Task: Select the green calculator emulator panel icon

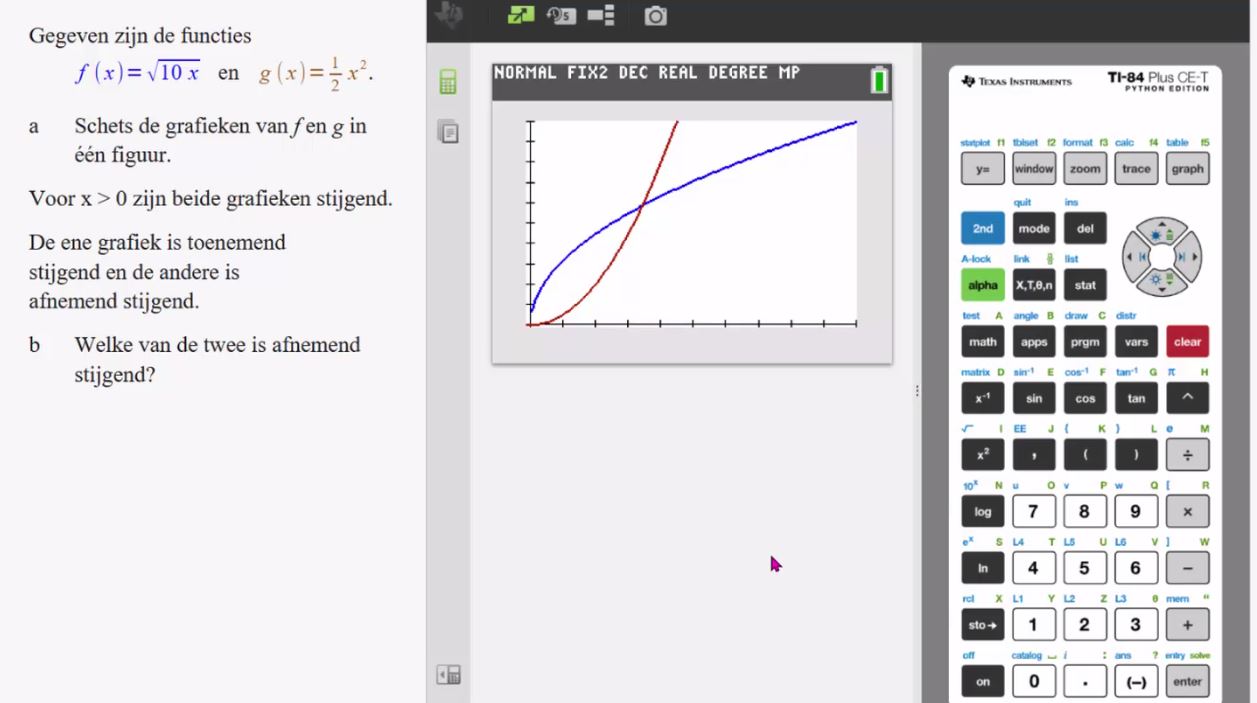Action: point(448,83)
